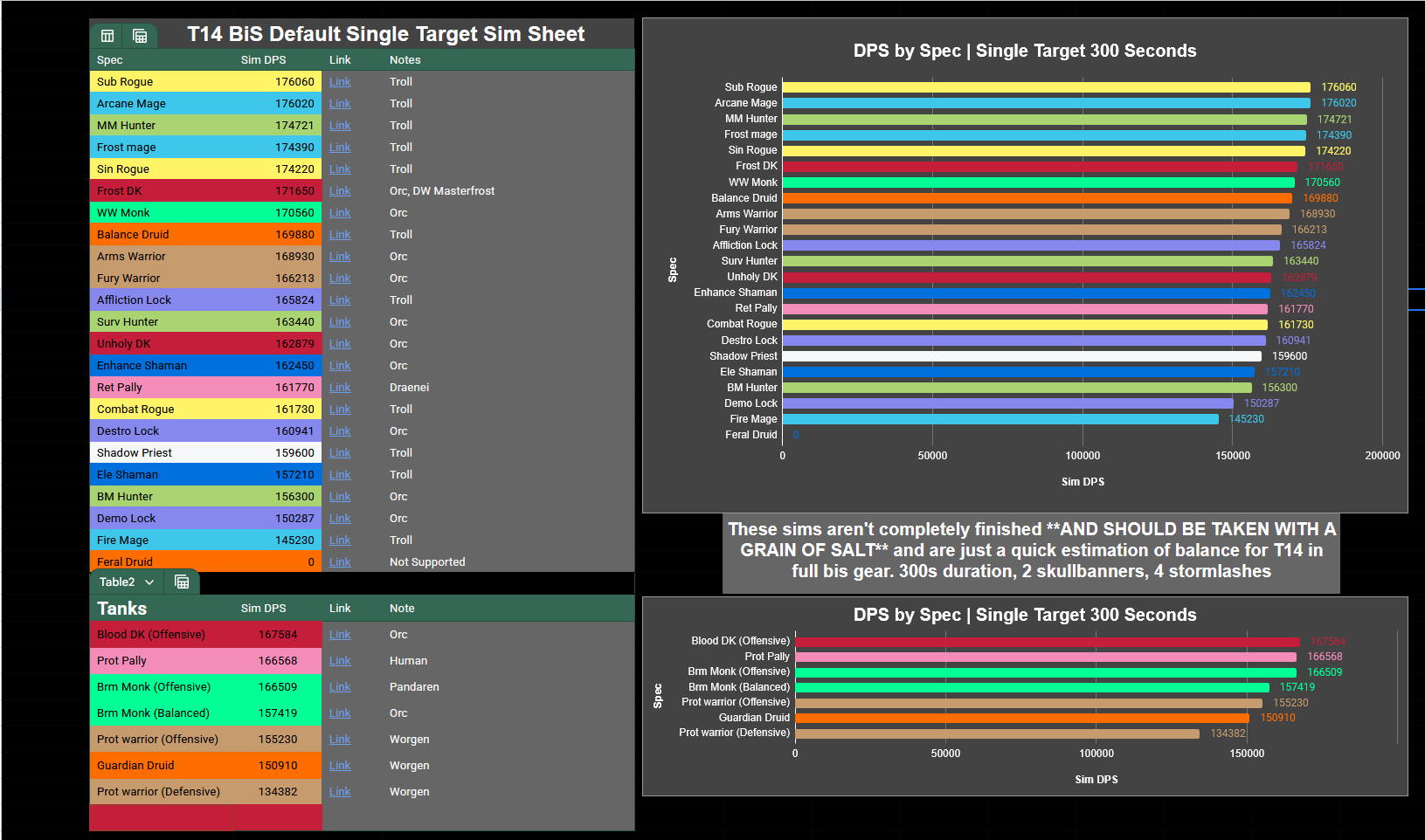Open the Link for MM Hunter
Viewport: 1425px width, 840px height.
click(340, 126)
